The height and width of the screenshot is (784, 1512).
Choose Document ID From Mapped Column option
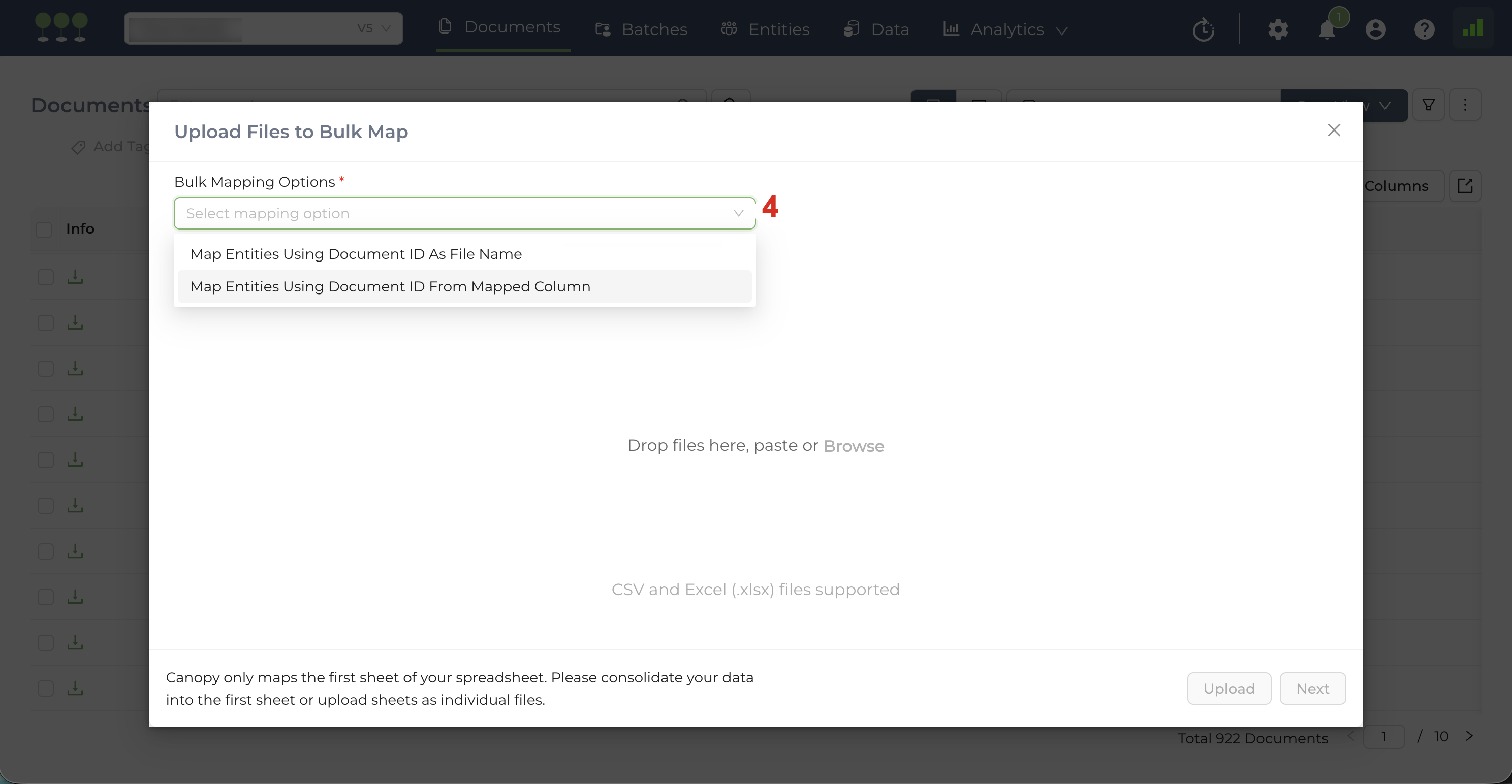(390, 286)
